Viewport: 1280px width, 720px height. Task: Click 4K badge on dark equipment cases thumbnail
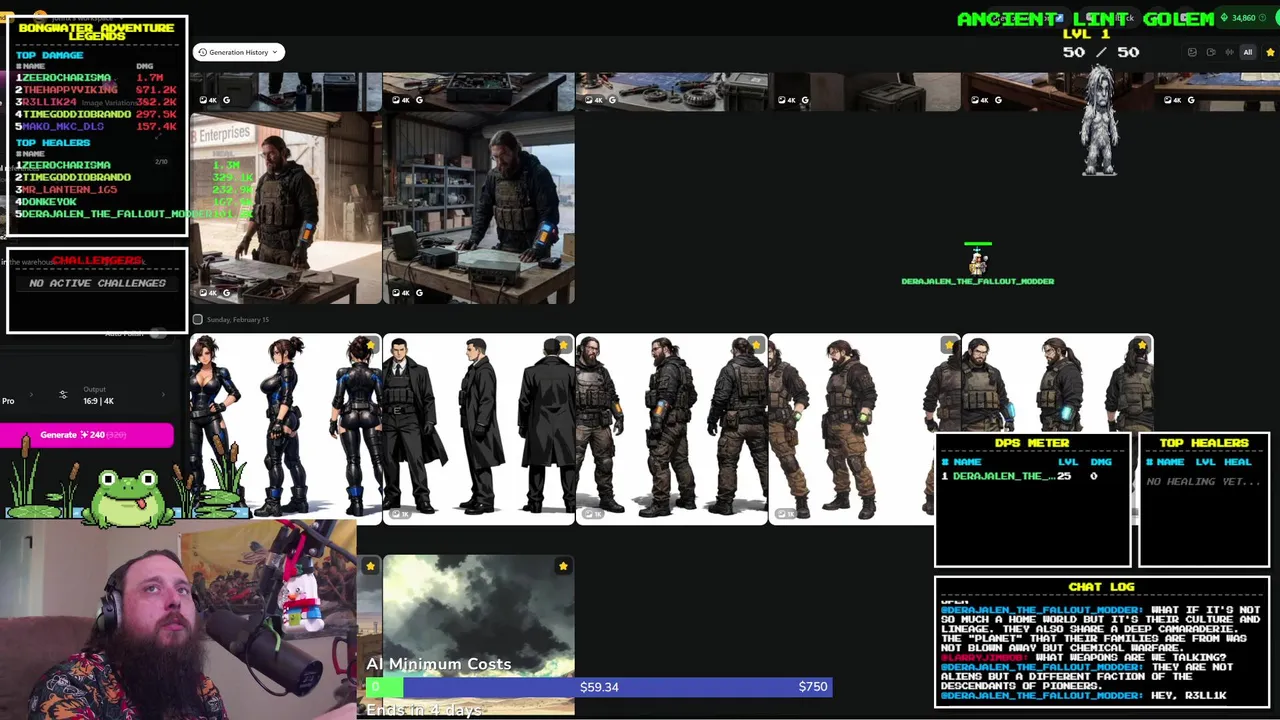208,100
